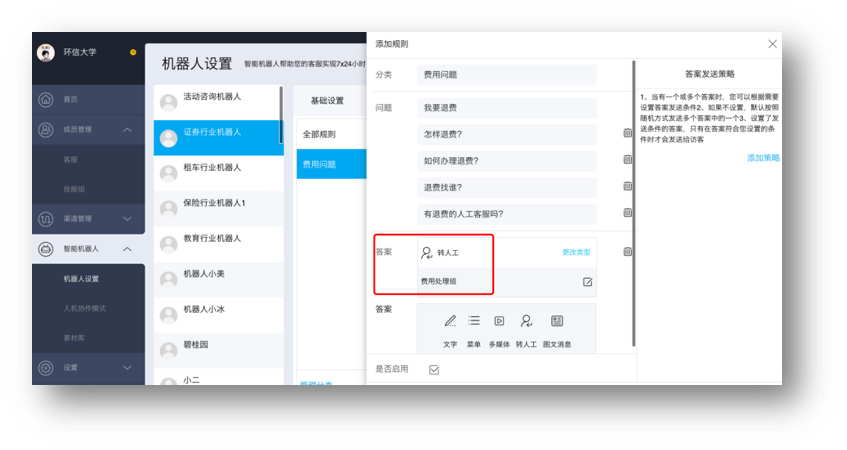
Task: Choose the 转人工 answer type icon below
Action: [x=526, y=321]
